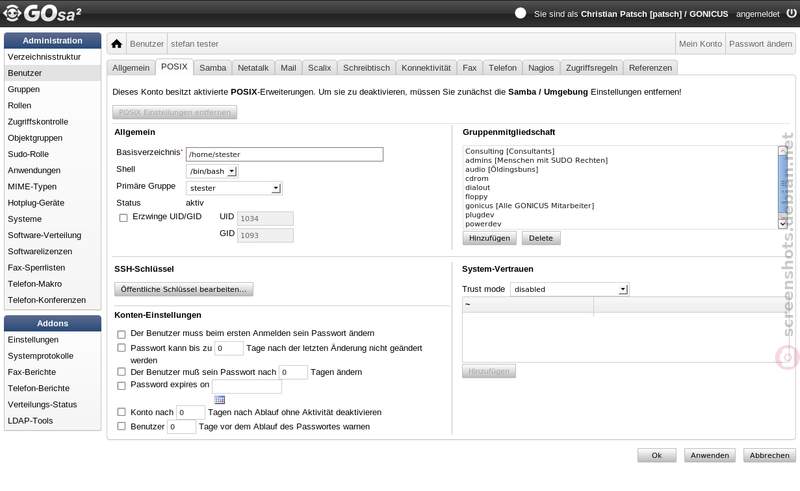
Task: Toggle 'Benutzer' password warning checkbox
Action: point(121,426)
